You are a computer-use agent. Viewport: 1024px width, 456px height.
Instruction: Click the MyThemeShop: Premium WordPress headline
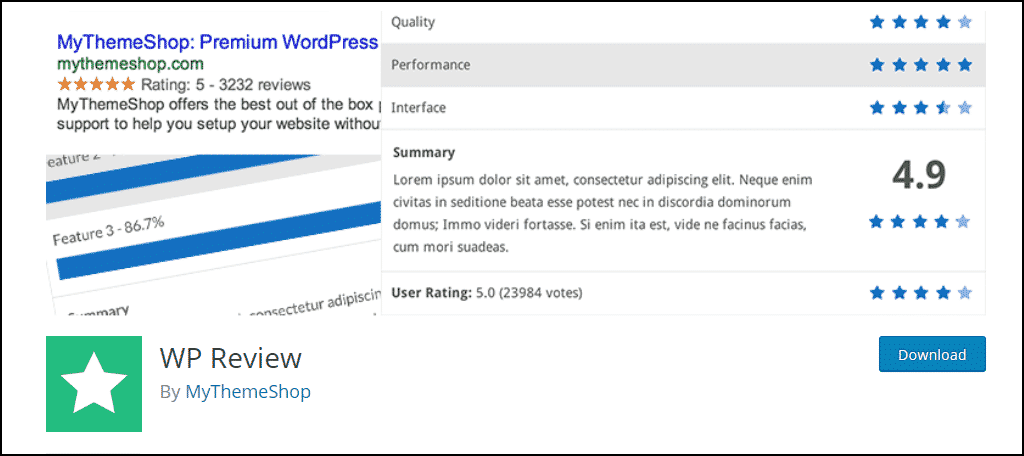217,43
